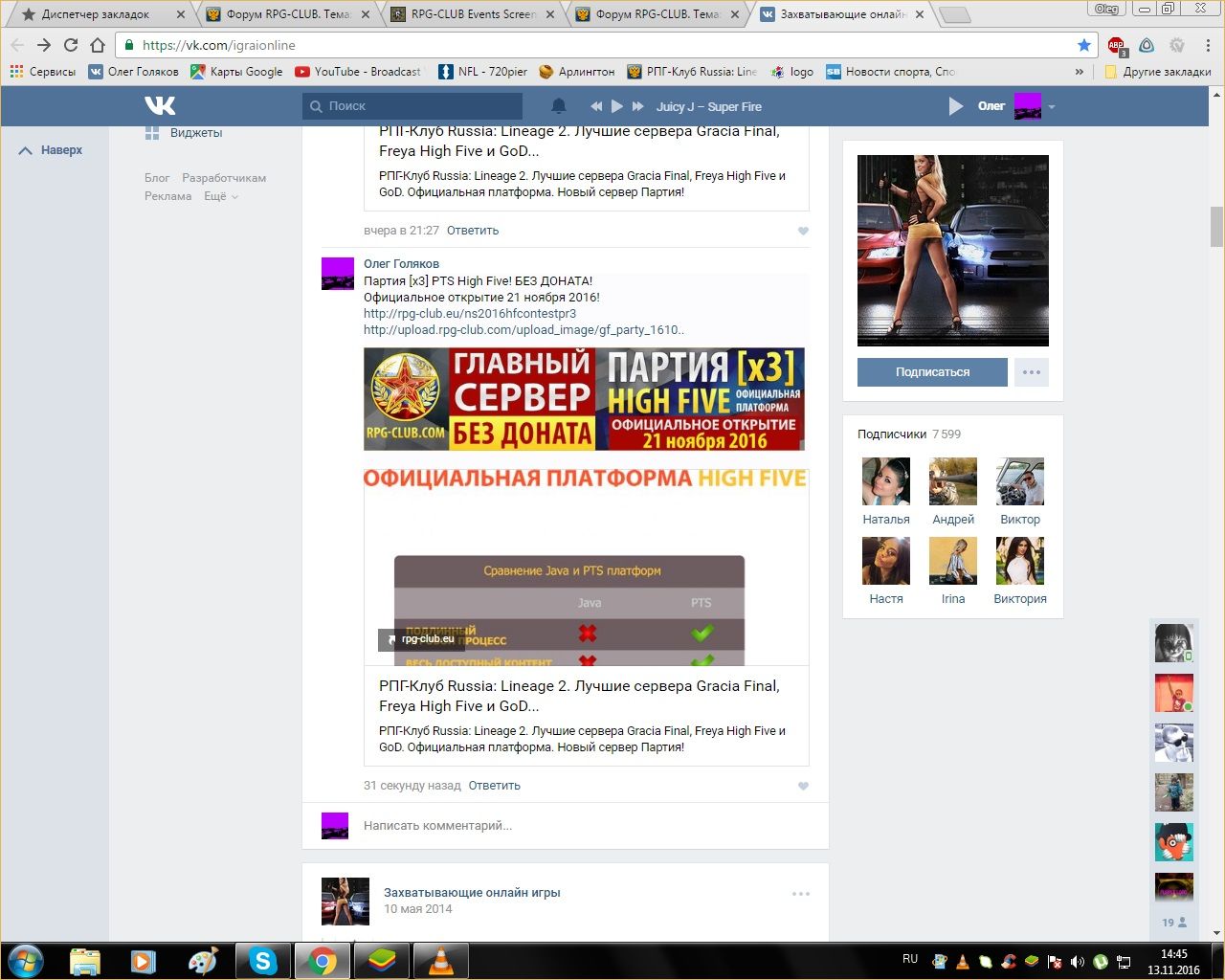Reload the page
The height and width of the screenshot is (980, 1225).
tap(71, 45)
